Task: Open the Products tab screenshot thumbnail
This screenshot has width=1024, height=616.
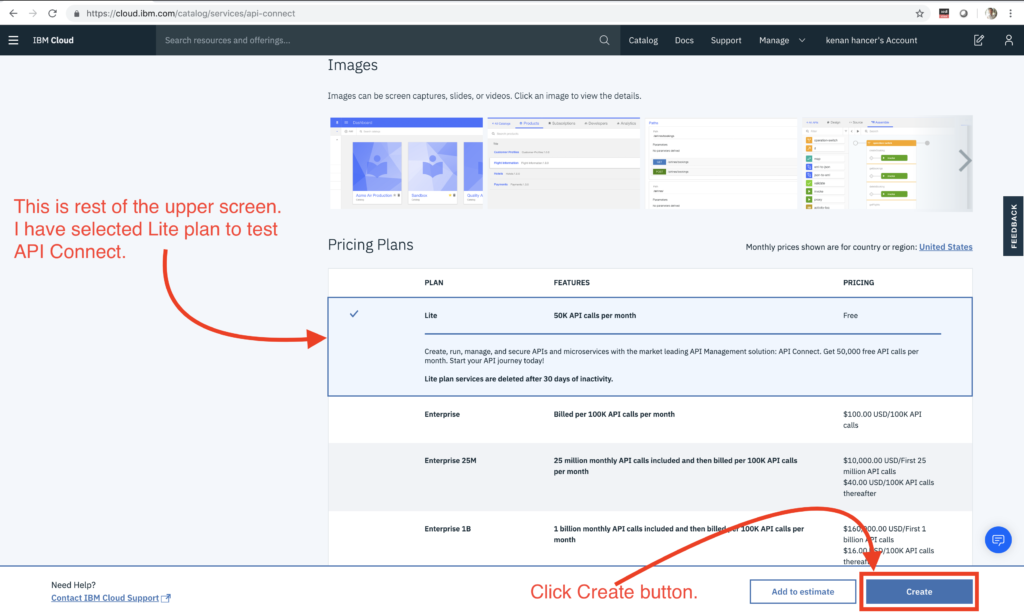Action: tap(564, 163)
